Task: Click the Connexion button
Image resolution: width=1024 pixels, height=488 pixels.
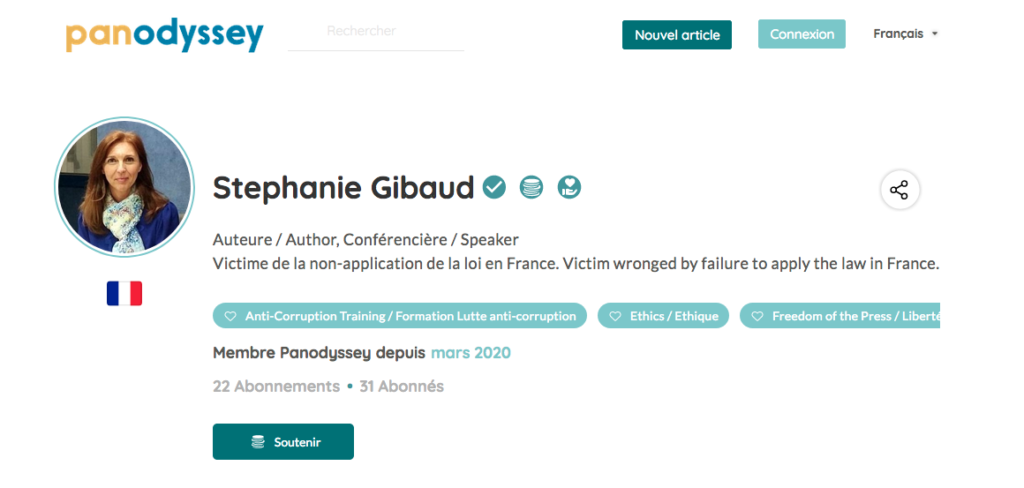Action: 801,34
